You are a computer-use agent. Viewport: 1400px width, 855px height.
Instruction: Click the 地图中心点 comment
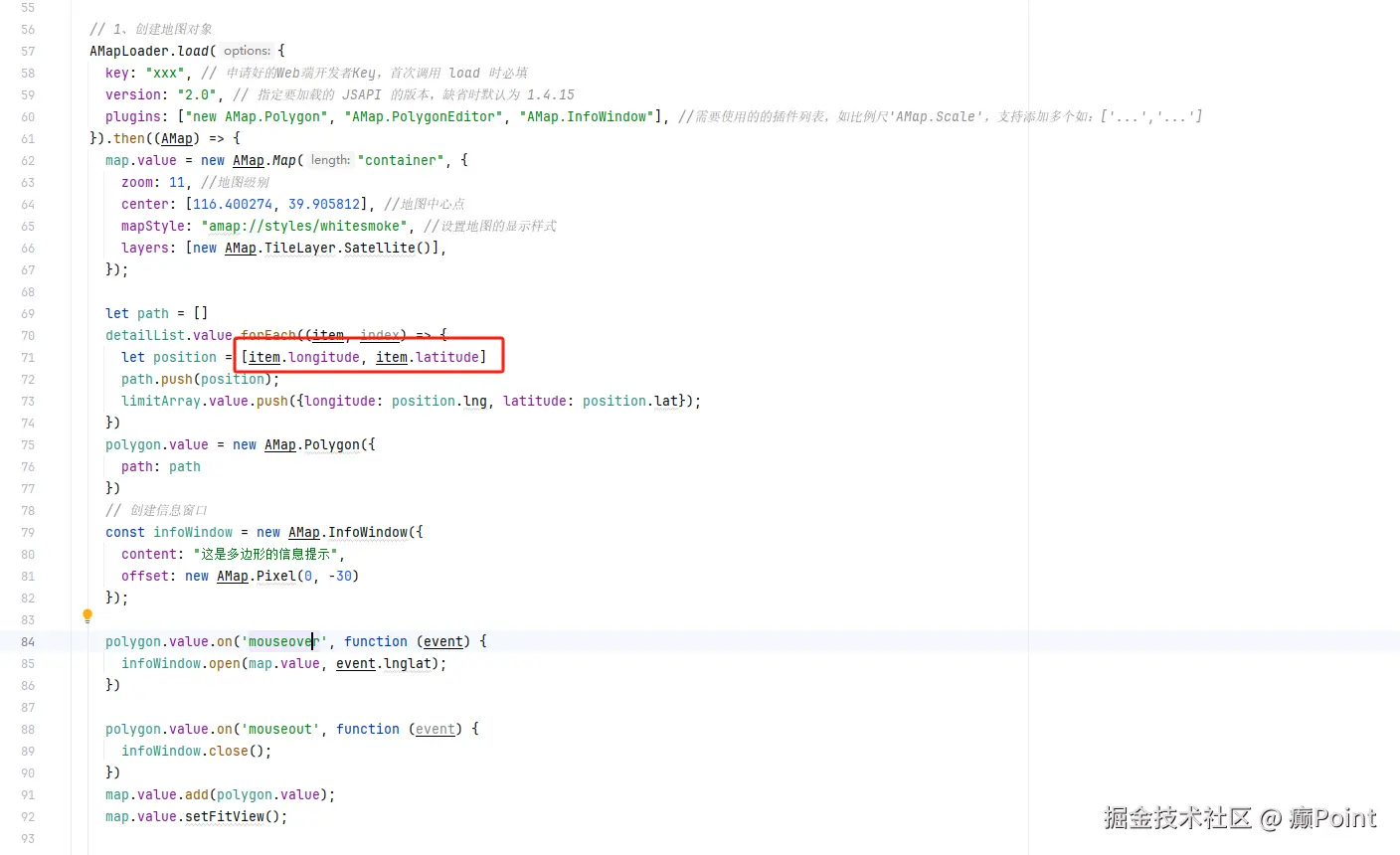(x=424, y=204)
